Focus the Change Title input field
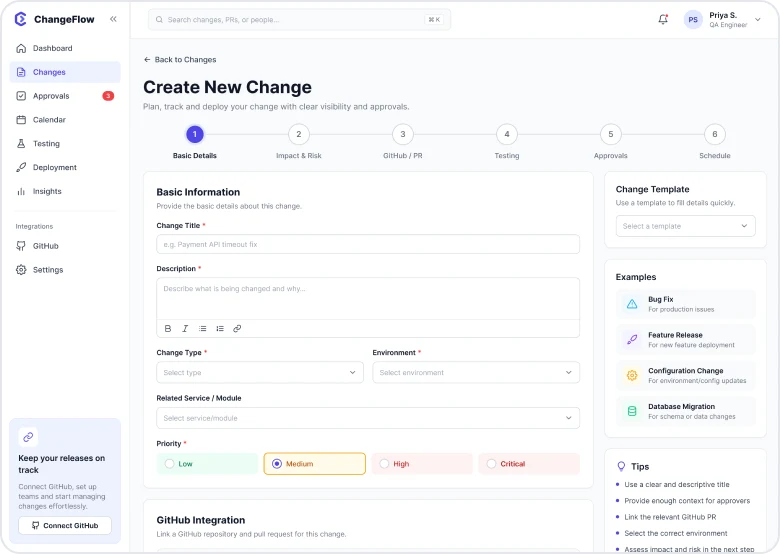780x554 pixels. tap(368, 244)
